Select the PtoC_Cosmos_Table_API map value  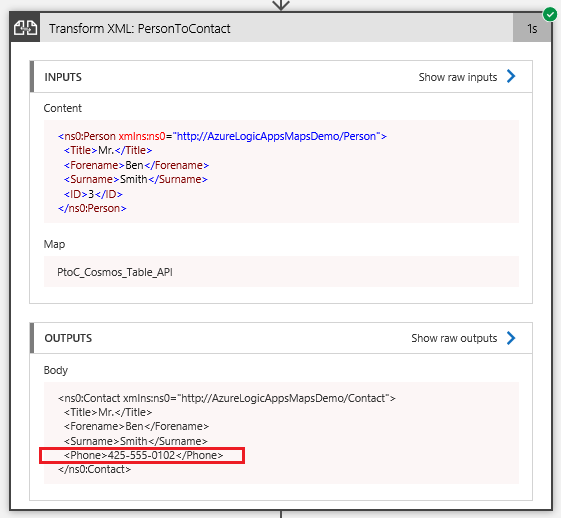click(115, 272)
